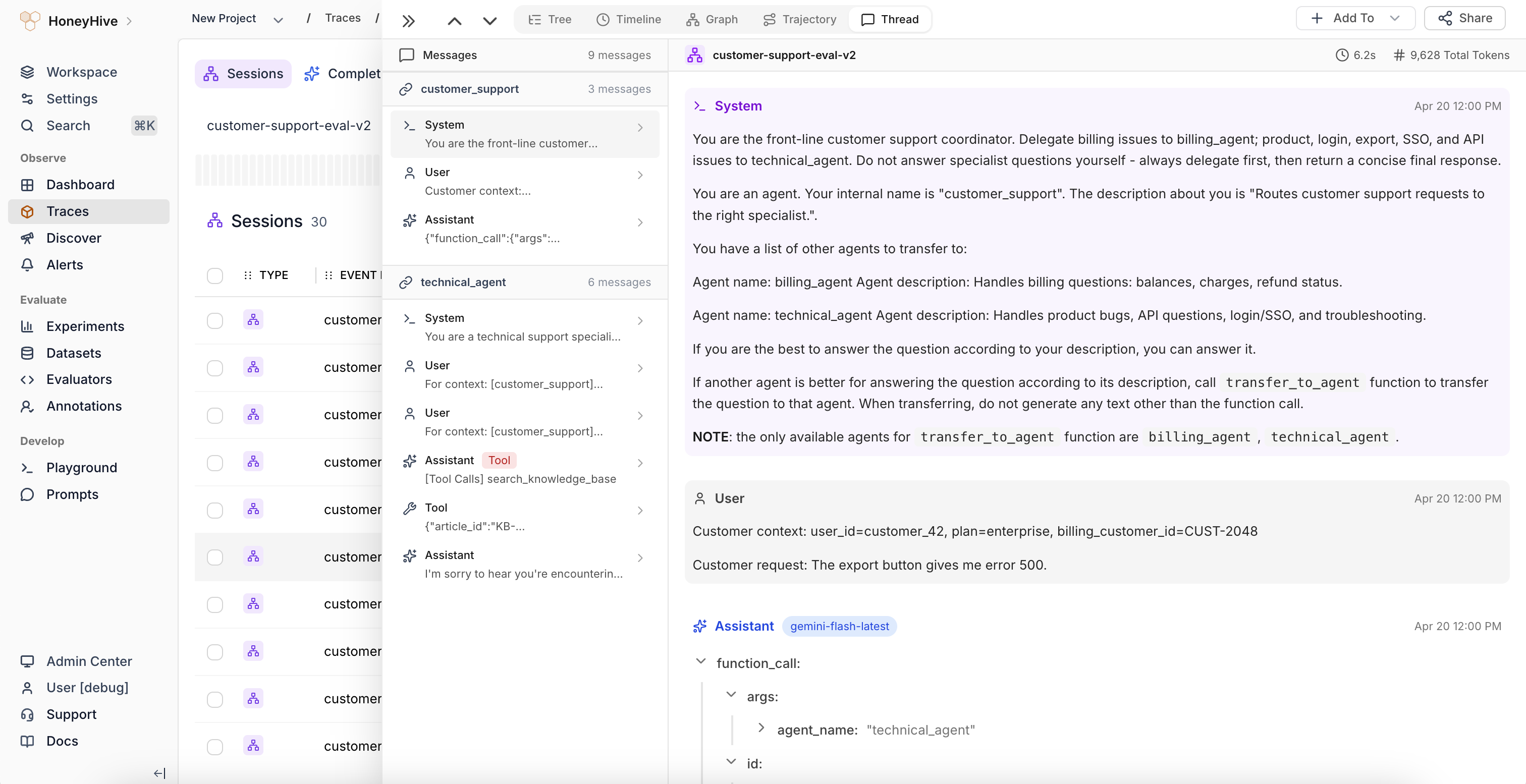Click the customer_support agent group header
Screen dimensions: 1526x784
tap(525, 89)
